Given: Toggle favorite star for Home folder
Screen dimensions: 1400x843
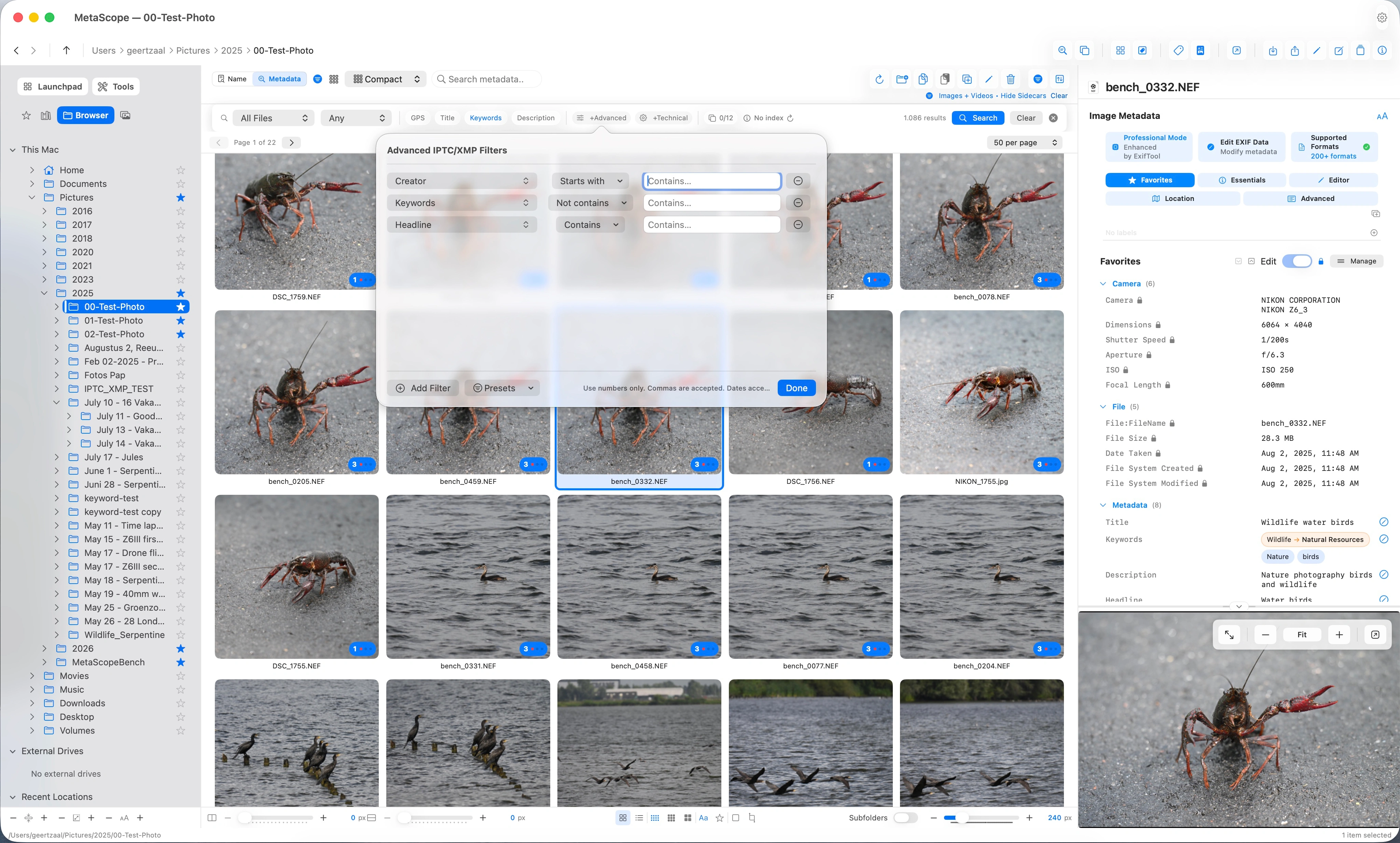Looking at the screenshot, I should pos(181,171).
